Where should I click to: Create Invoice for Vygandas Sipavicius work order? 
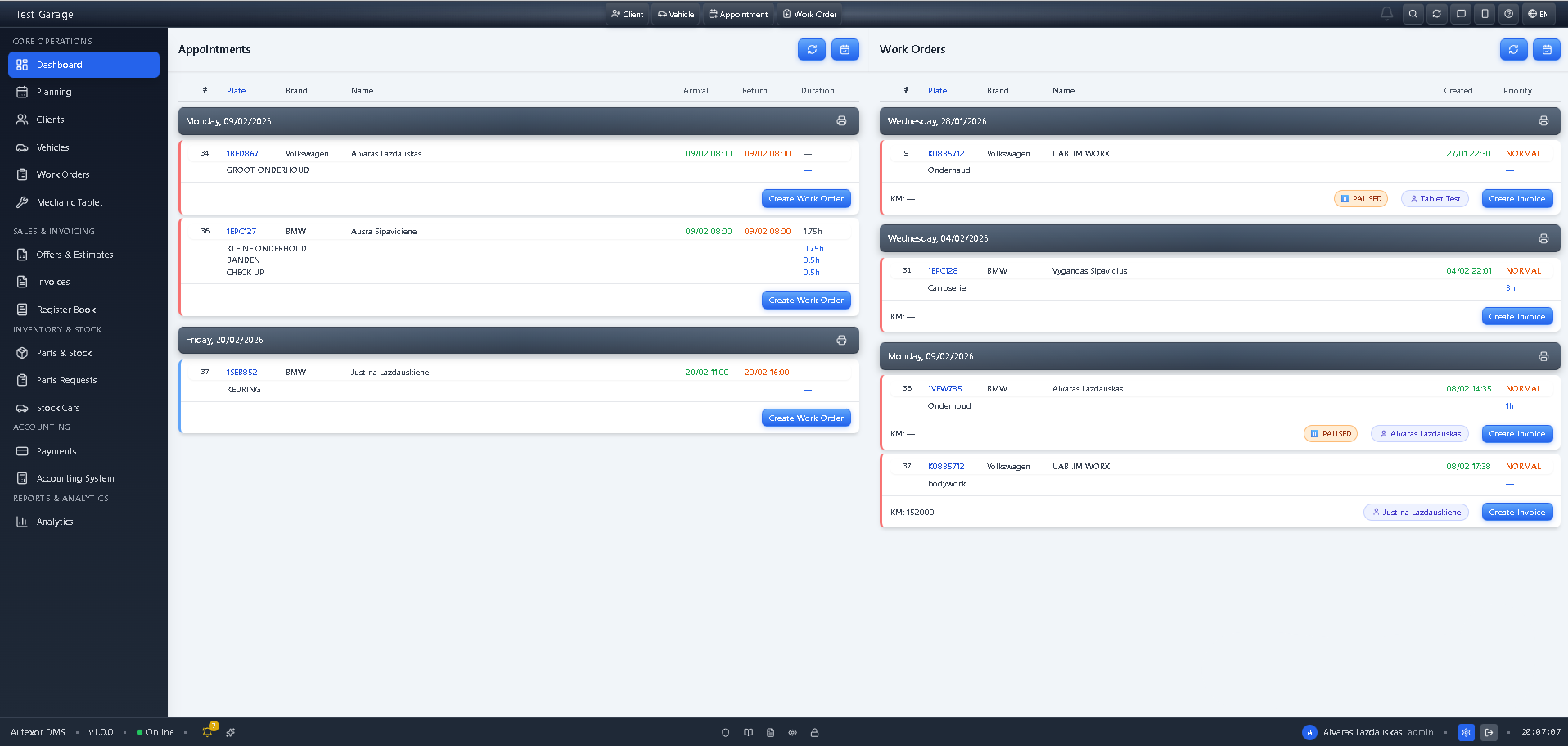coord(1516,317)
